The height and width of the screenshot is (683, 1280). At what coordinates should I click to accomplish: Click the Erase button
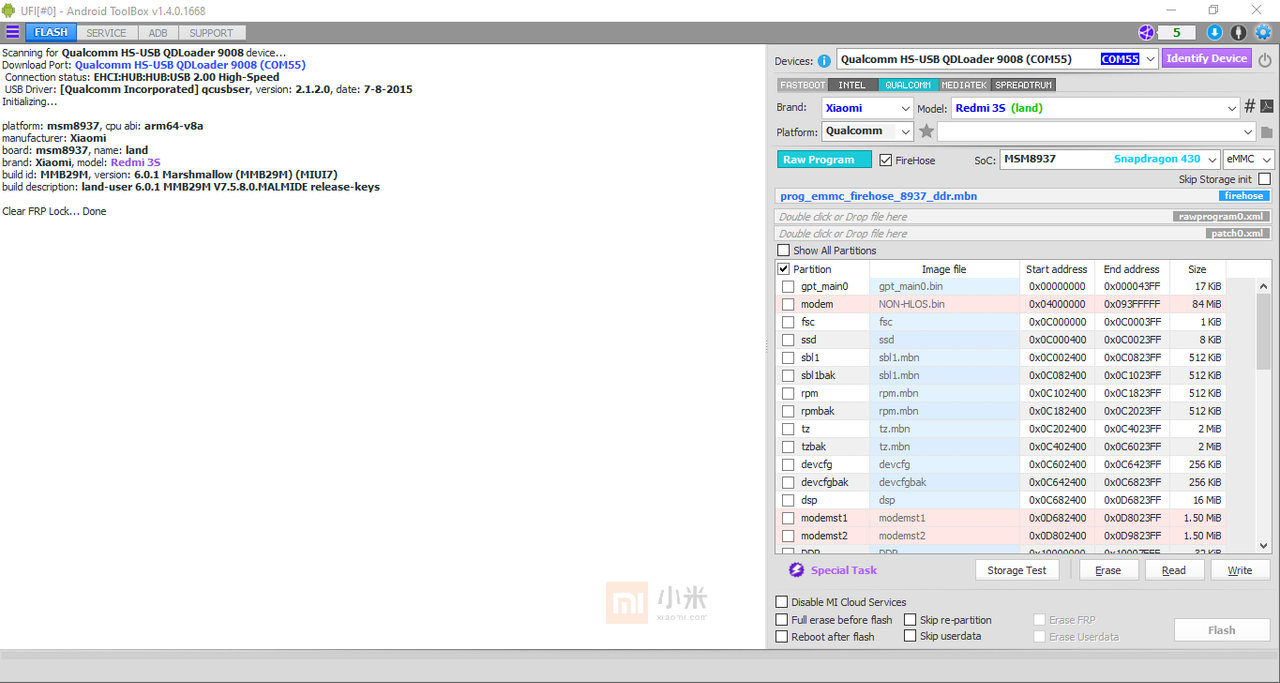1108,570
